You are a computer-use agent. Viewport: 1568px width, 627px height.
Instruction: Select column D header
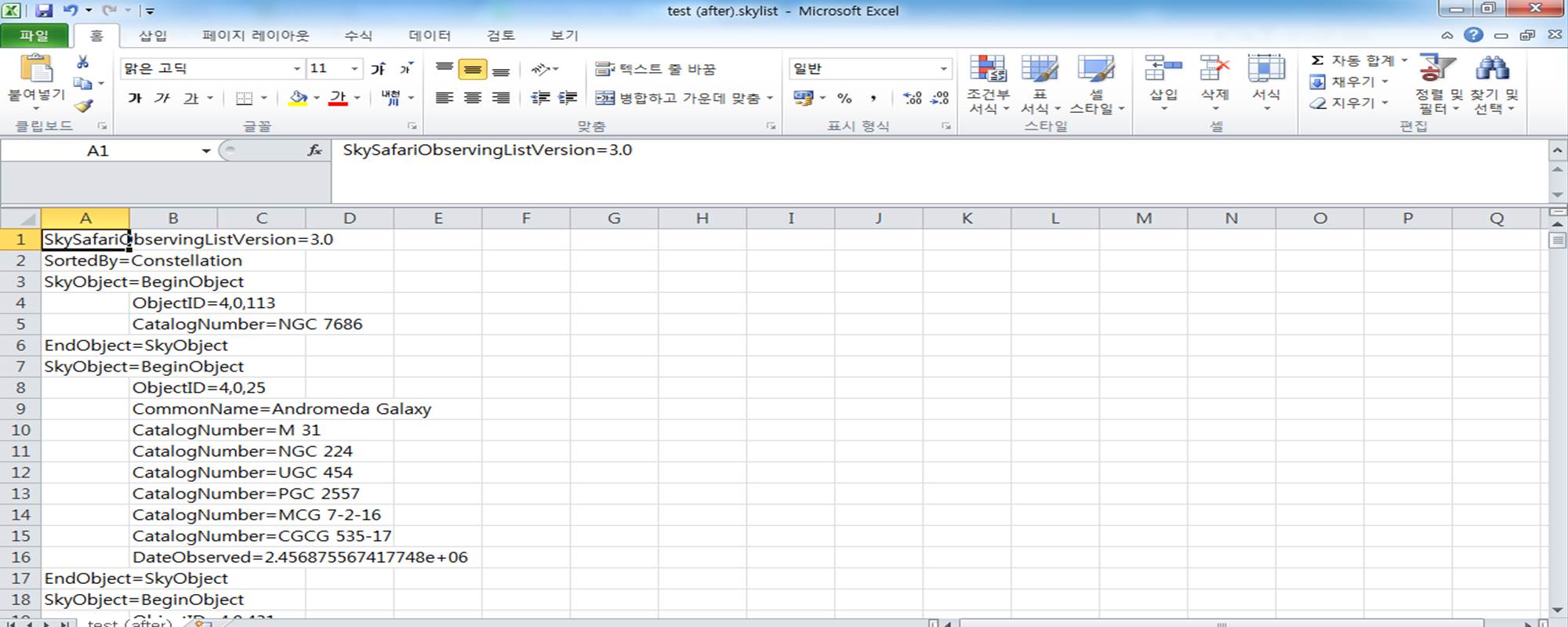pos(350,218)
